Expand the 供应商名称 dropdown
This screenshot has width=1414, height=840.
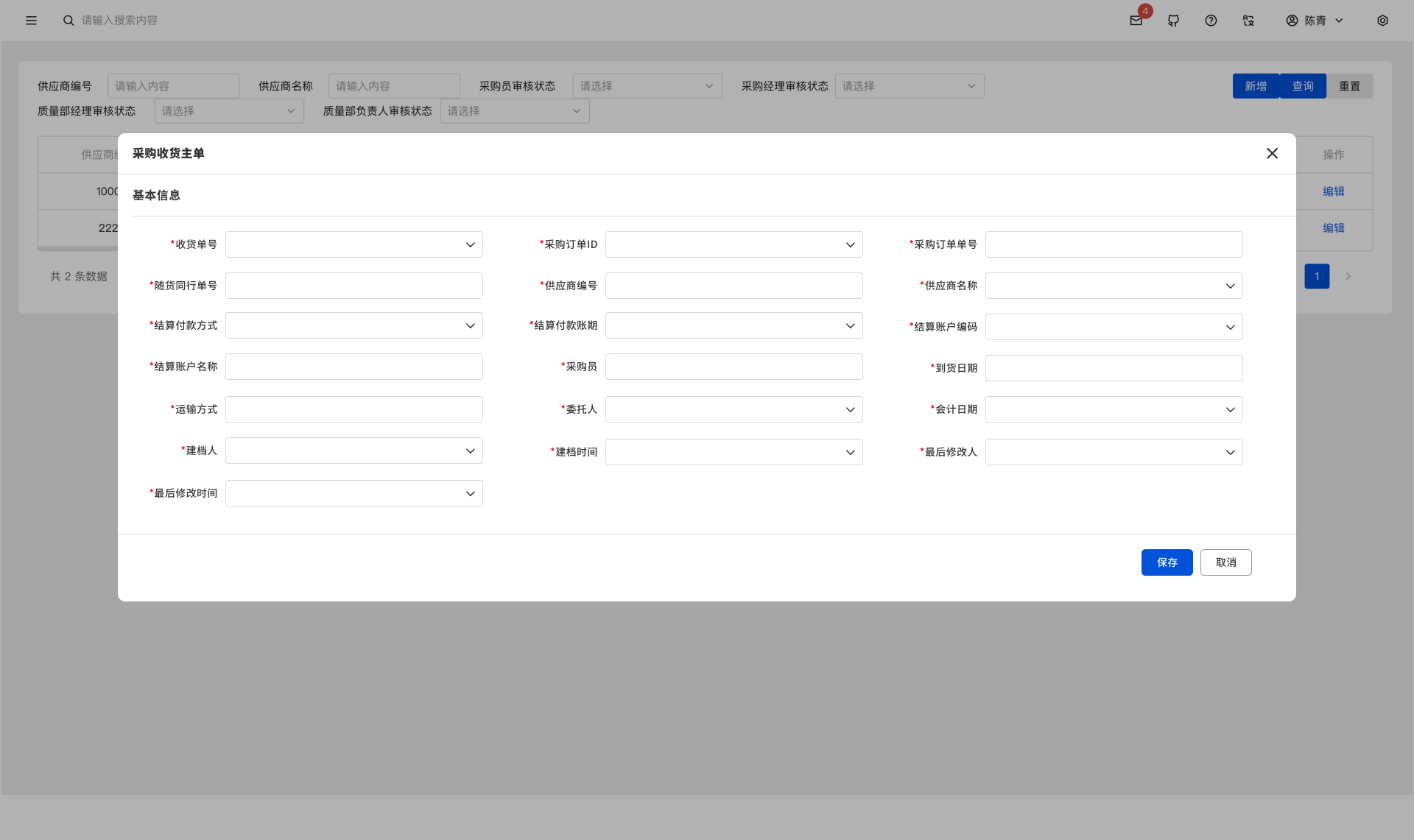click(1114, 286)
